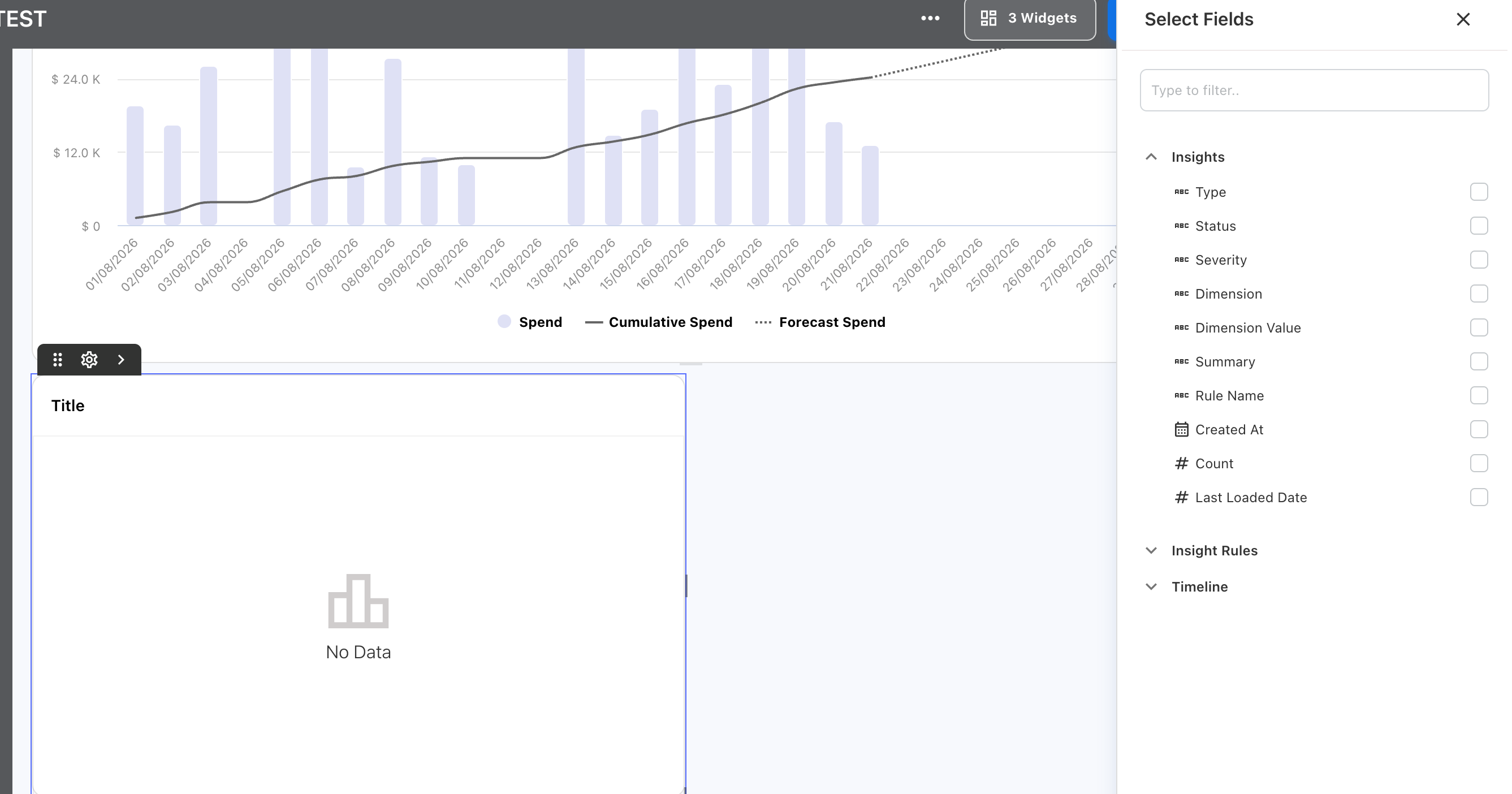This screenshot has width=1512, height=794.
Task: Focus the Type to filter input
Action: [1314, 90]
